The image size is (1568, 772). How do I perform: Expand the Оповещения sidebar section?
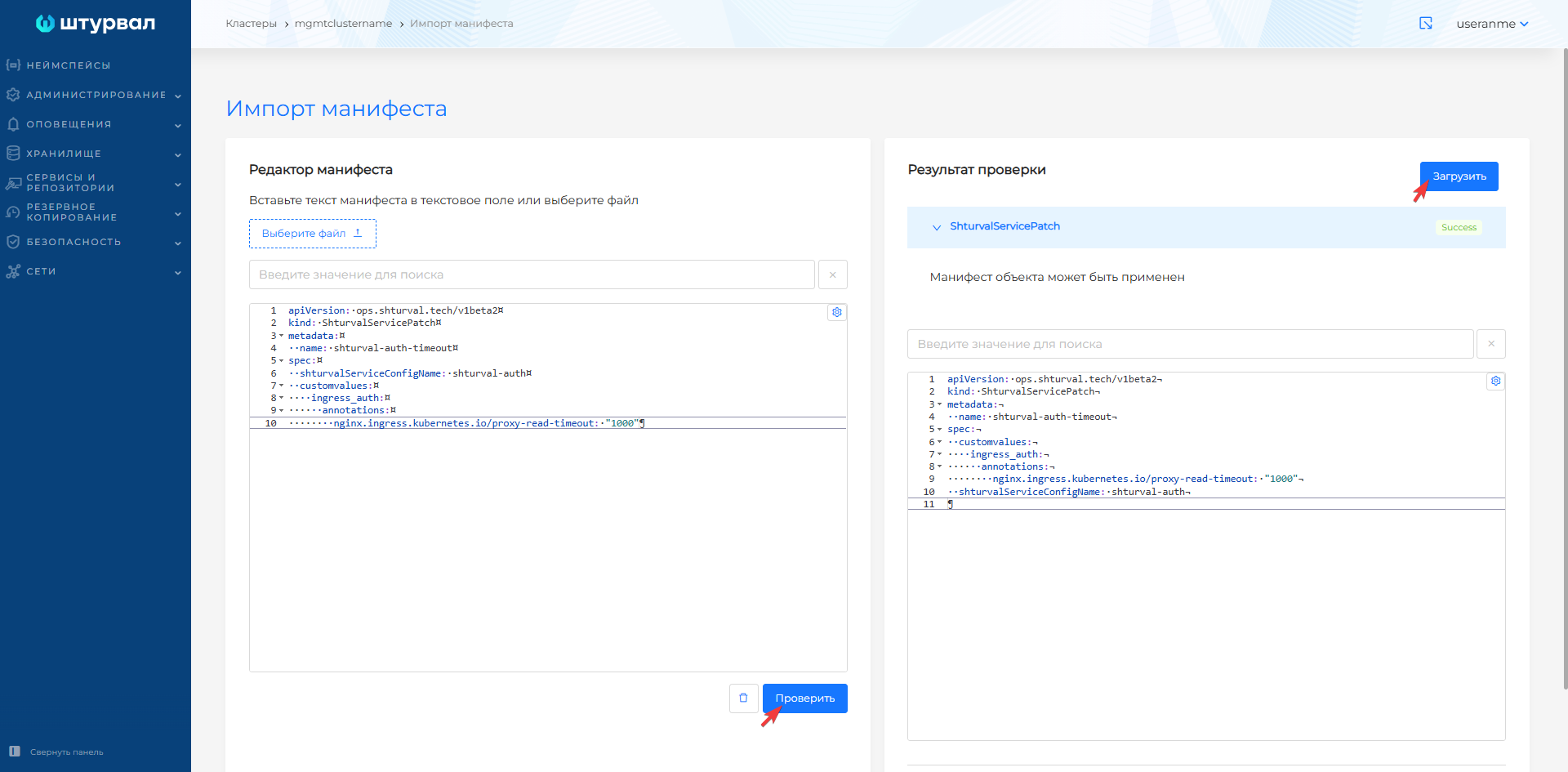click(x=96, y=124)
